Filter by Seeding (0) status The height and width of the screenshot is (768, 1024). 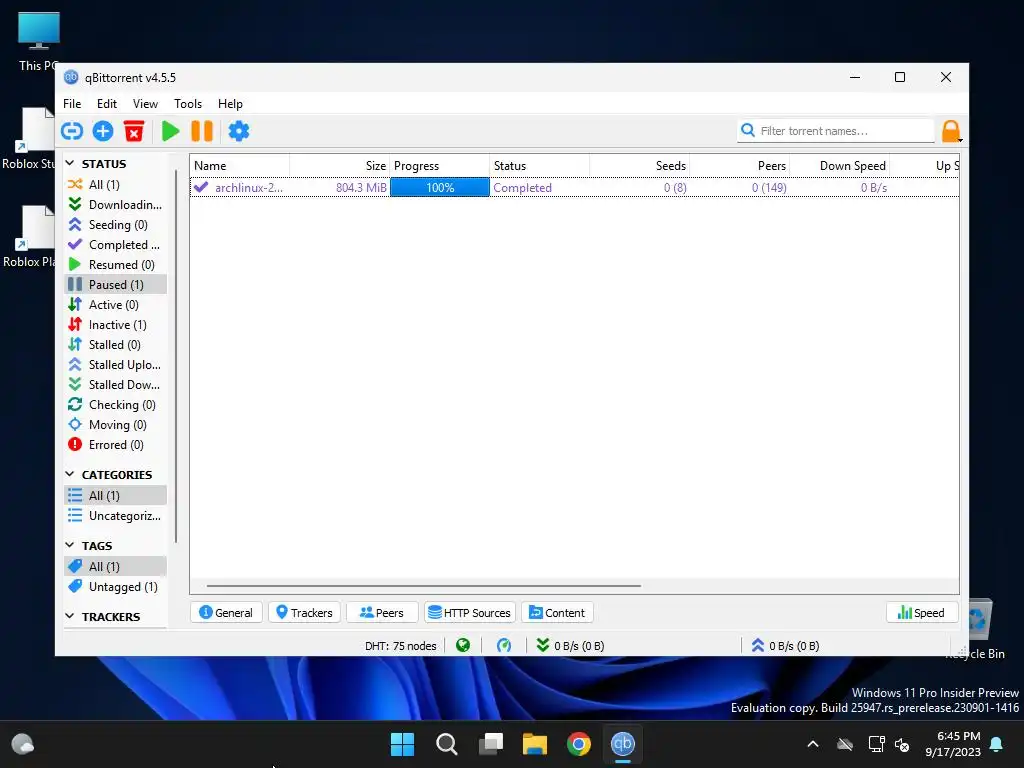115,225
